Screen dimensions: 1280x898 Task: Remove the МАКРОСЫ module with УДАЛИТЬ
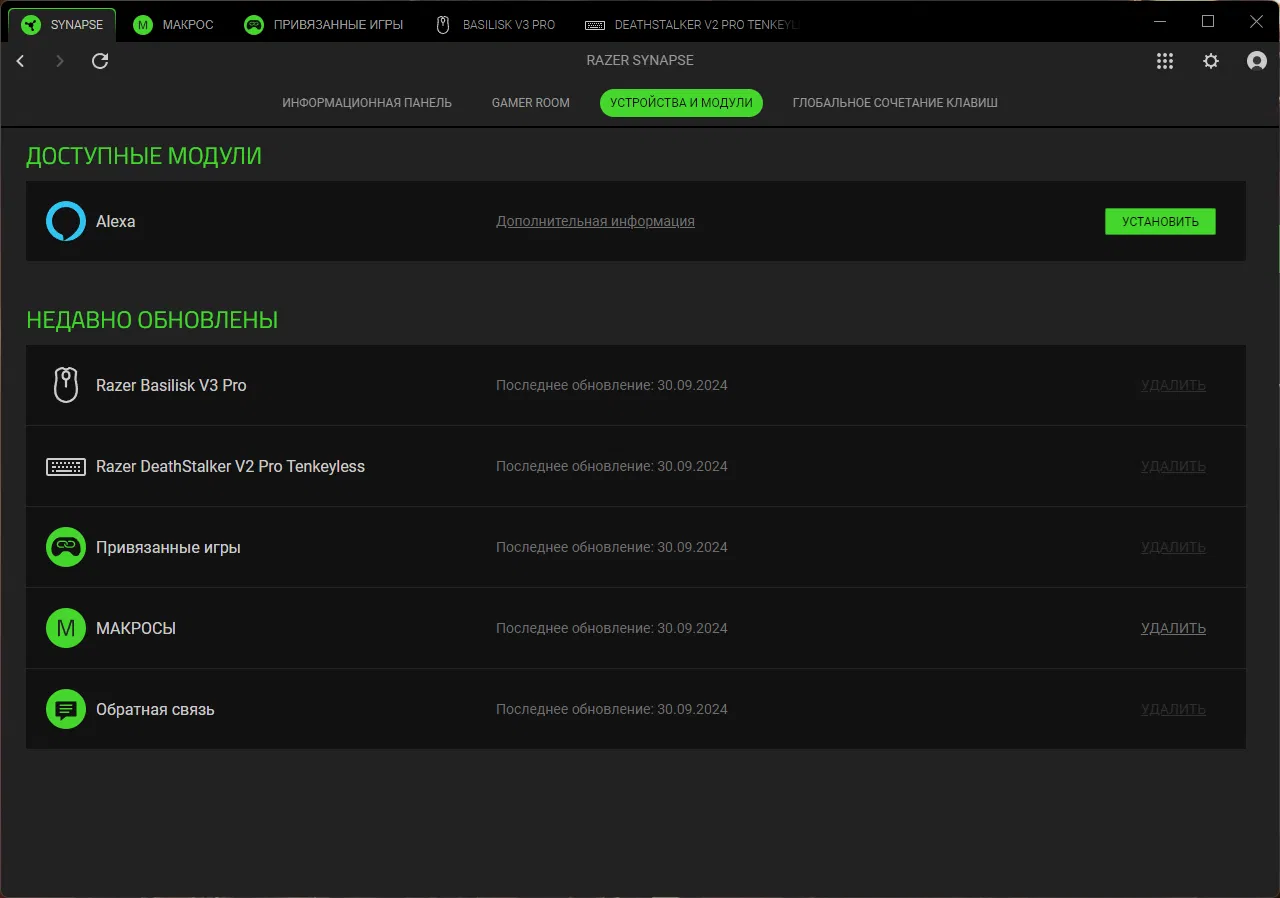pyautogui.click(x=1173, y=628)
